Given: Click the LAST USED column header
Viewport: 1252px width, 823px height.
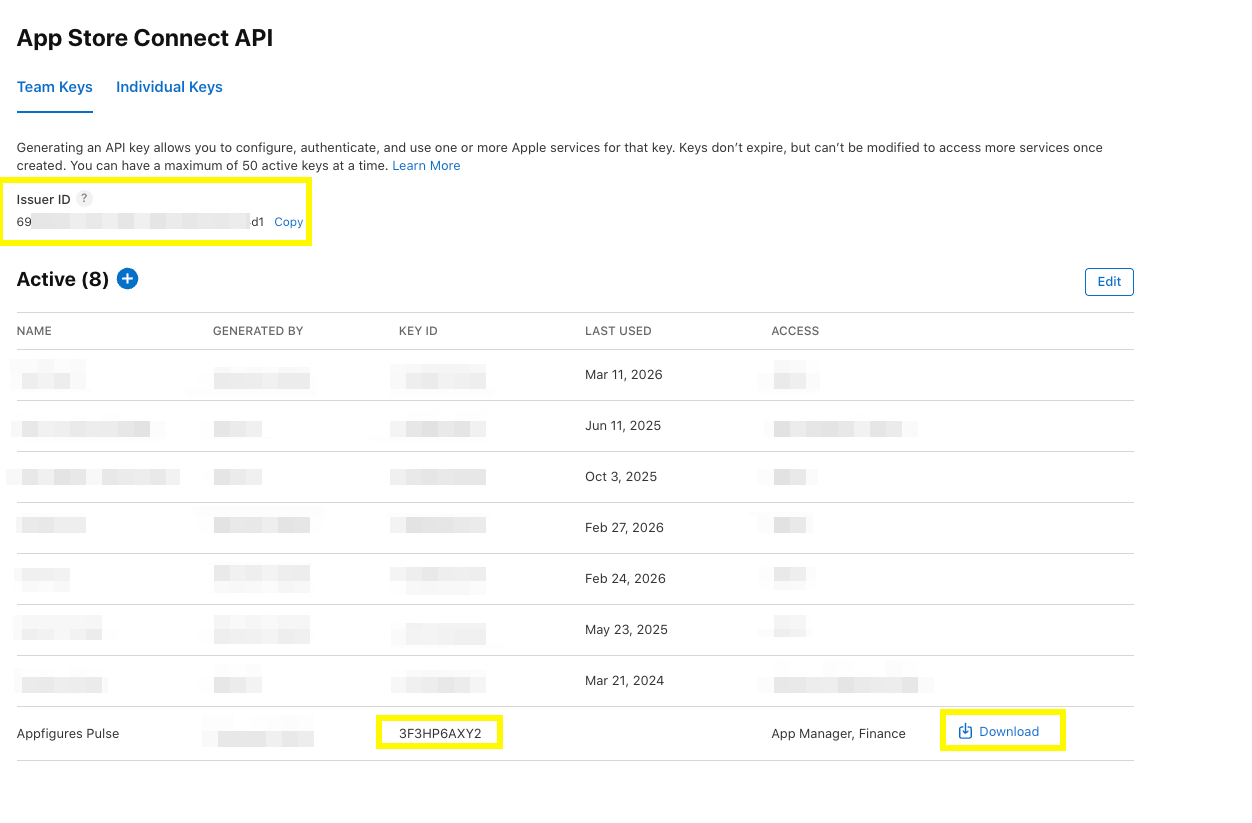Looking at the screenshot, I should [618, 330].
